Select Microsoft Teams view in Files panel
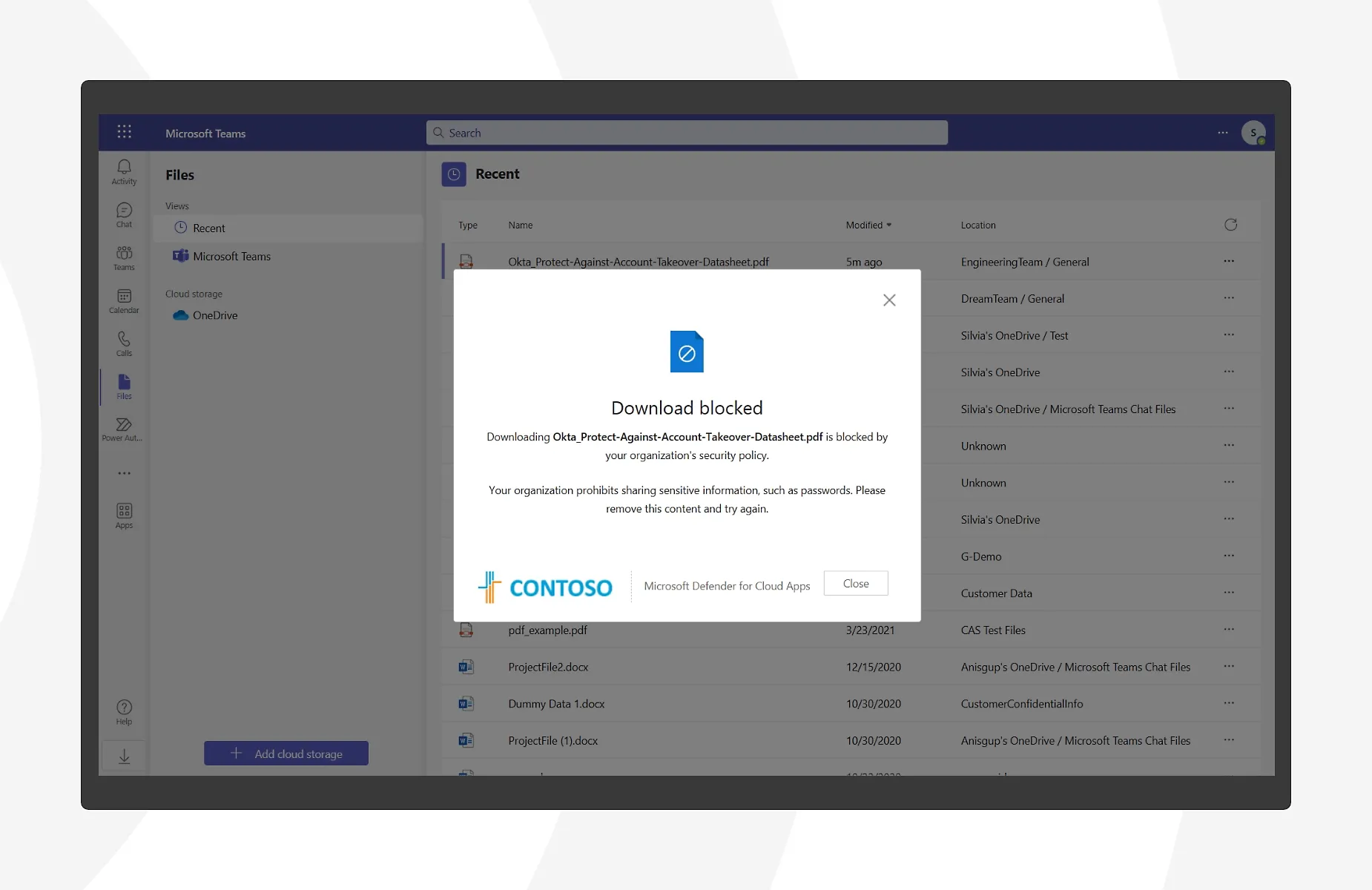 pyautogui.click(x=288, y=257)
